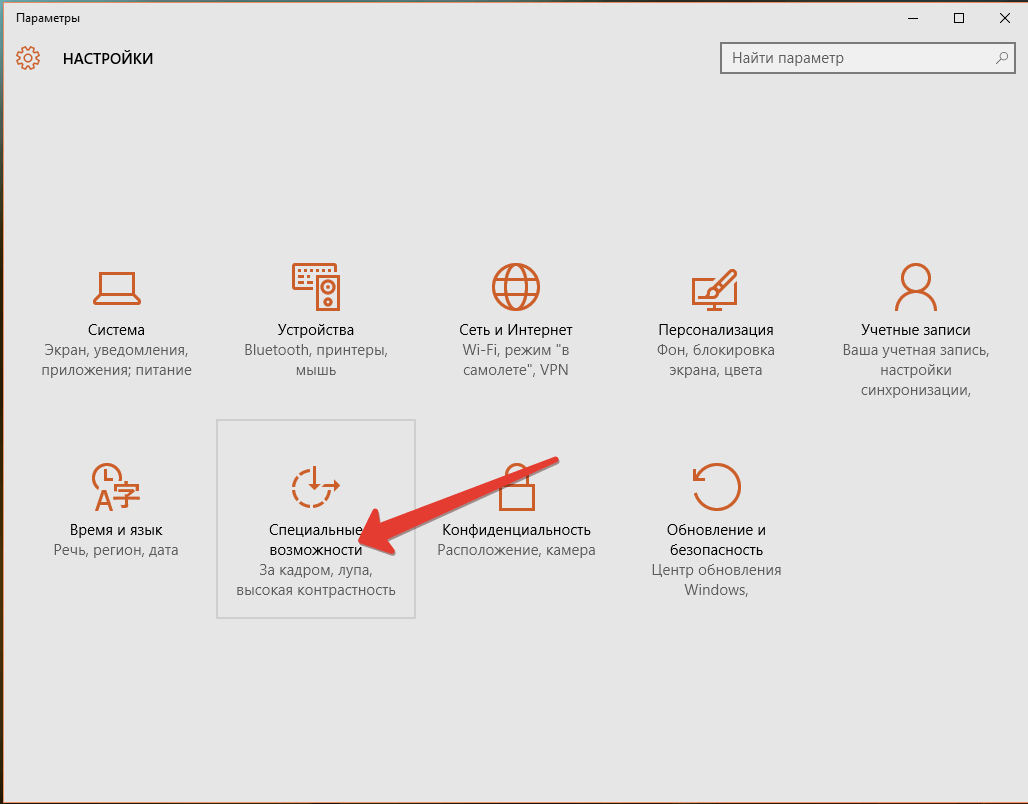Viewport: 1028px width, 804px height.
Task: Select the Персонализация paintbrush icon
Action: (x=715, y=288)
